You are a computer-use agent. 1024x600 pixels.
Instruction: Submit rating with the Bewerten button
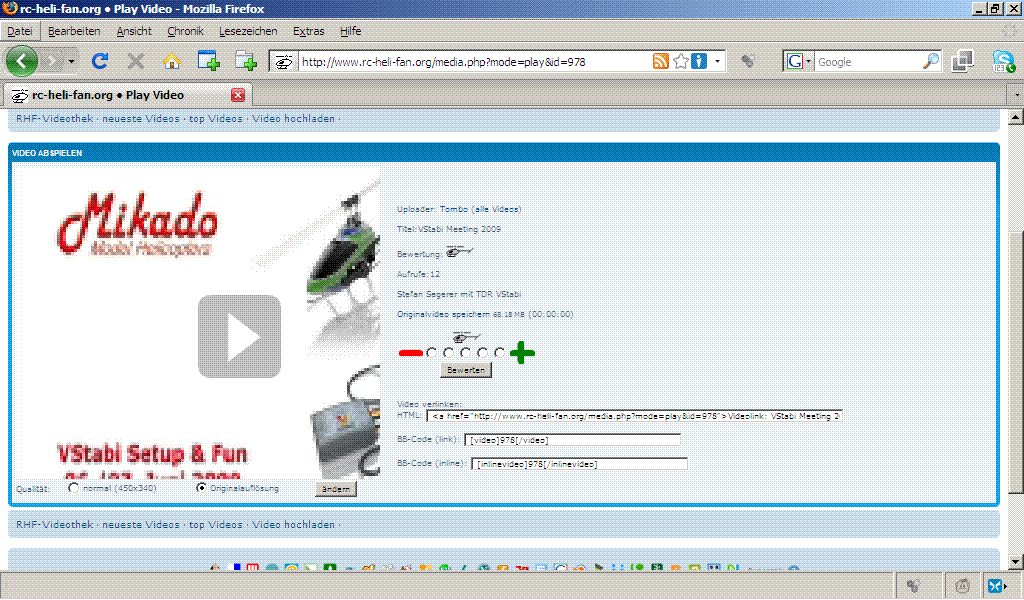466,370
